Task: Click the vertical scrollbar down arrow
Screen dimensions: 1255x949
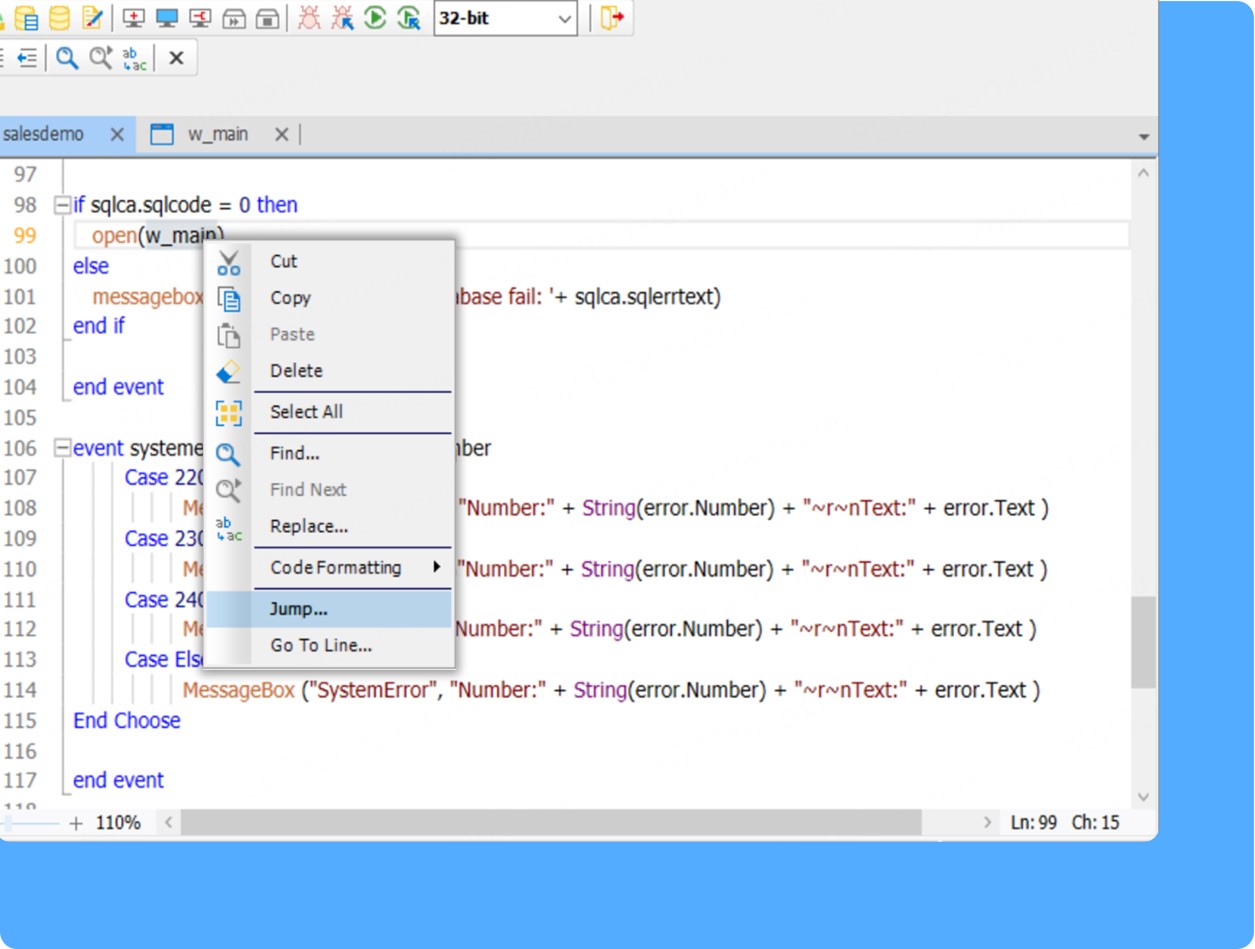Action: [x=1144, y=797]
